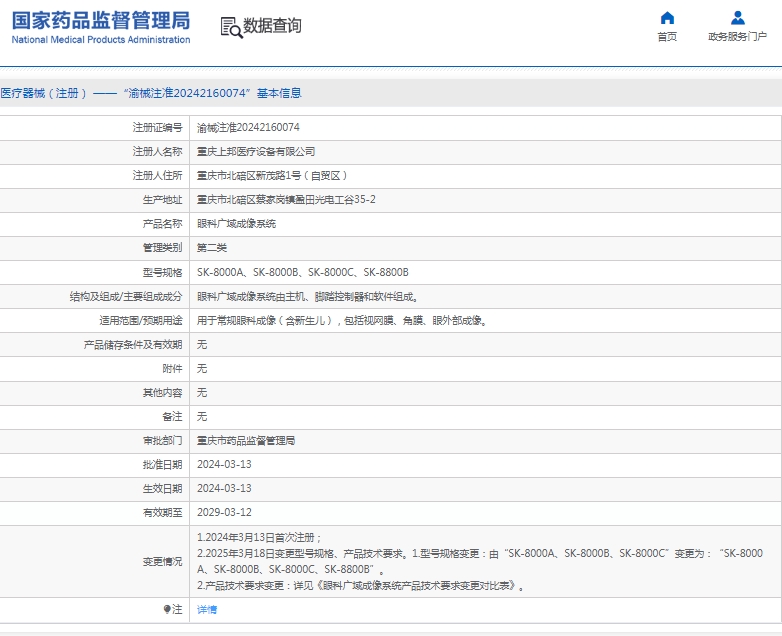Select production address ending 光电工谷35-2
The height and width of the screenshot is (636, 782).
point(286,200)
